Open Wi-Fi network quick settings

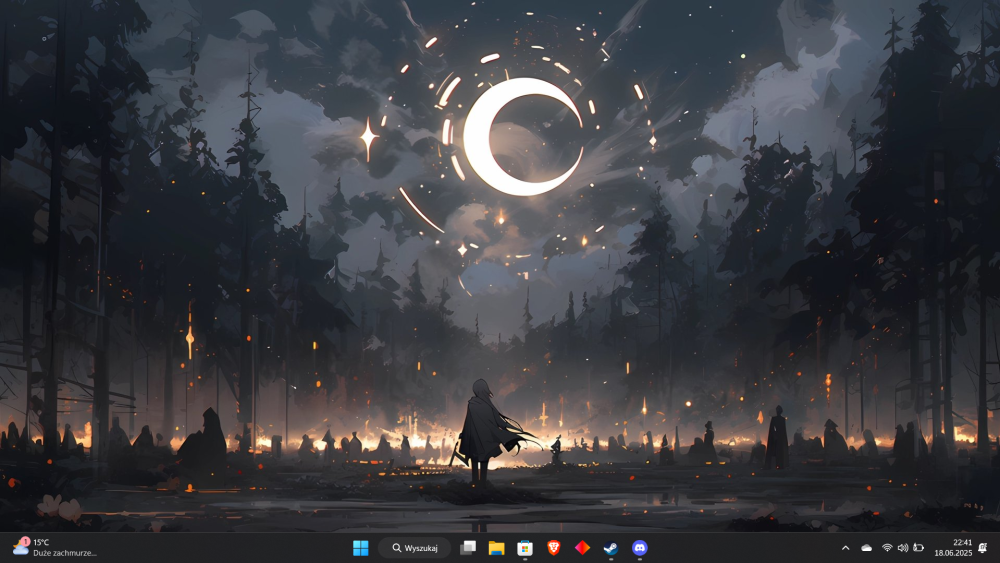[887, 548]
